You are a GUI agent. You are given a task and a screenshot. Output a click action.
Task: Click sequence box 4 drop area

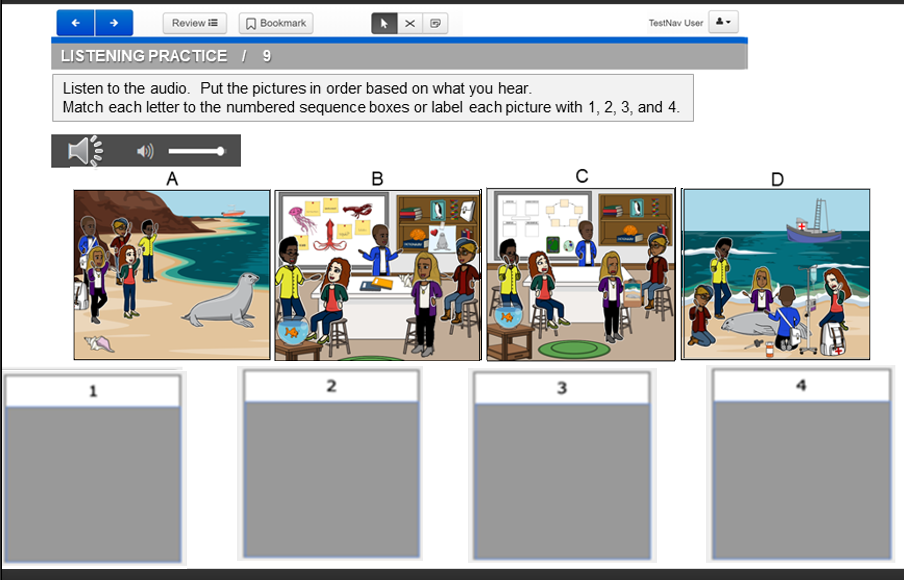800,480
